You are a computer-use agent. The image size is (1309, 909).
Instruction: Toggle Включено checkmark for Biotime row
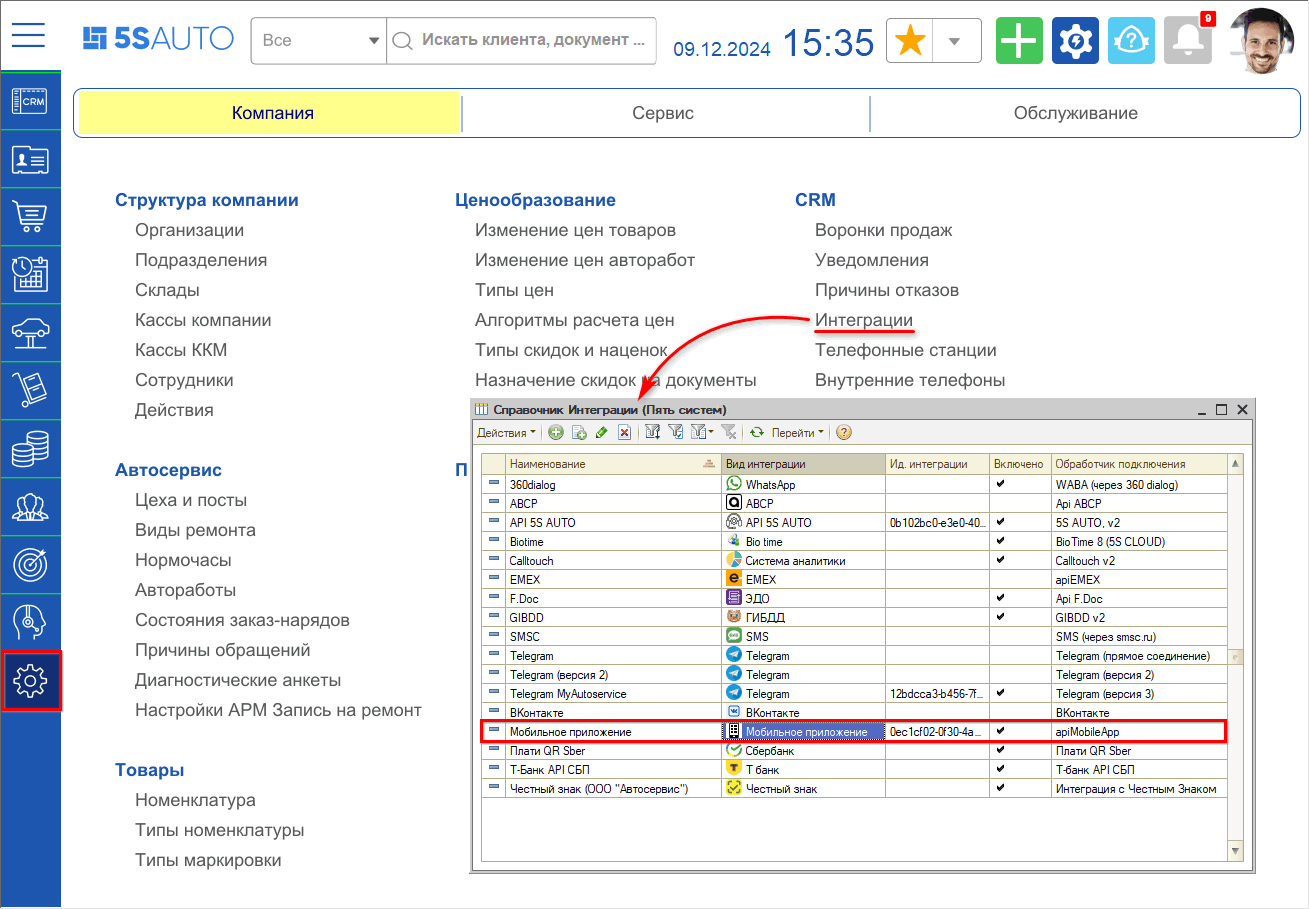(x=1001, y=541)
